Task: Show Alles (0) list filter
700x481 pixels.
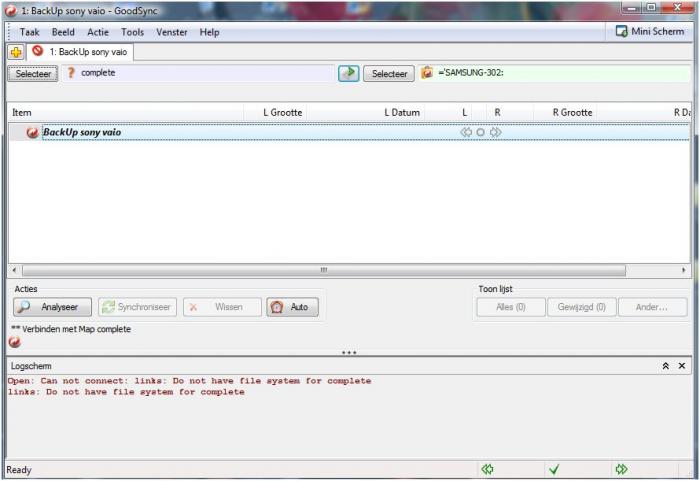Action: (511, 307)
